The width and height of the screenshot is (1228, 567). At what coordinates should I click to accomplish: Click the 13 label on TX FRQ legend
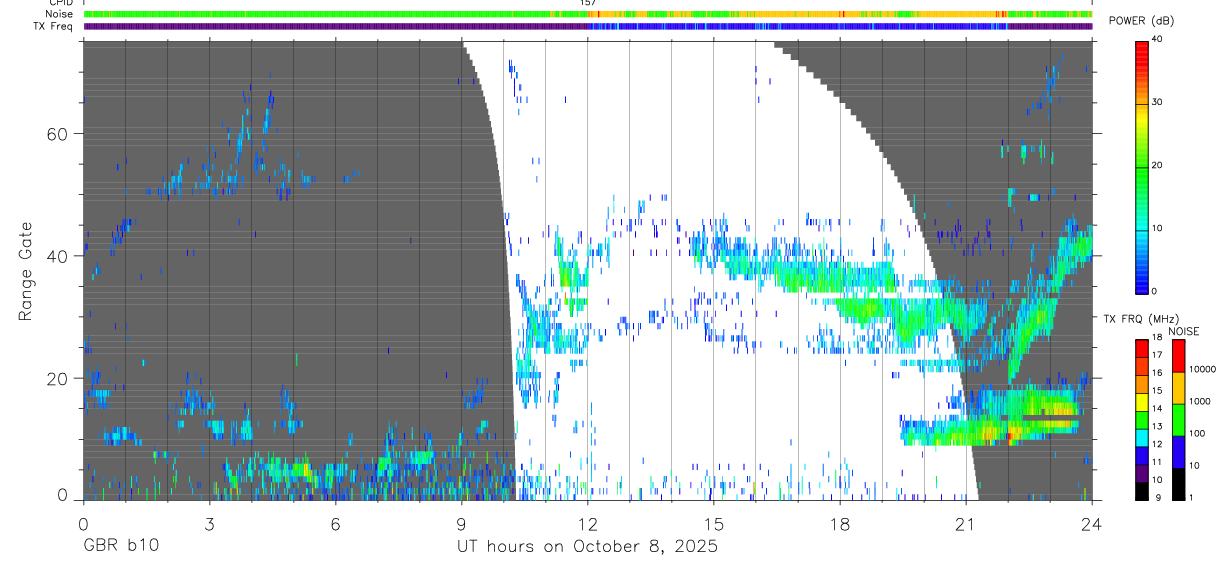point(1156,426)
